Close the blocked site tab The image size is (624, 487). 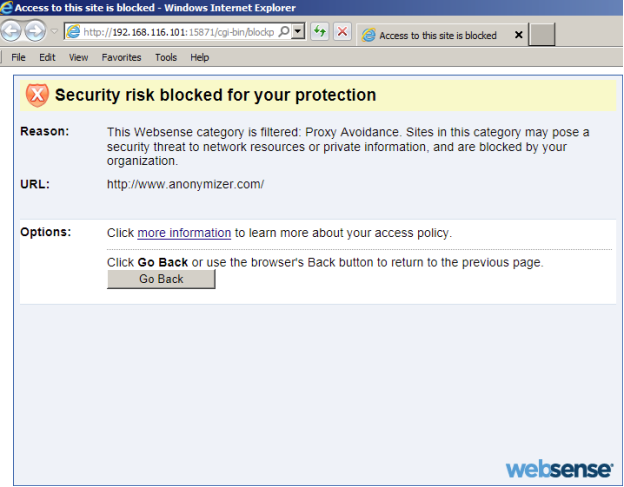(518, 35)
